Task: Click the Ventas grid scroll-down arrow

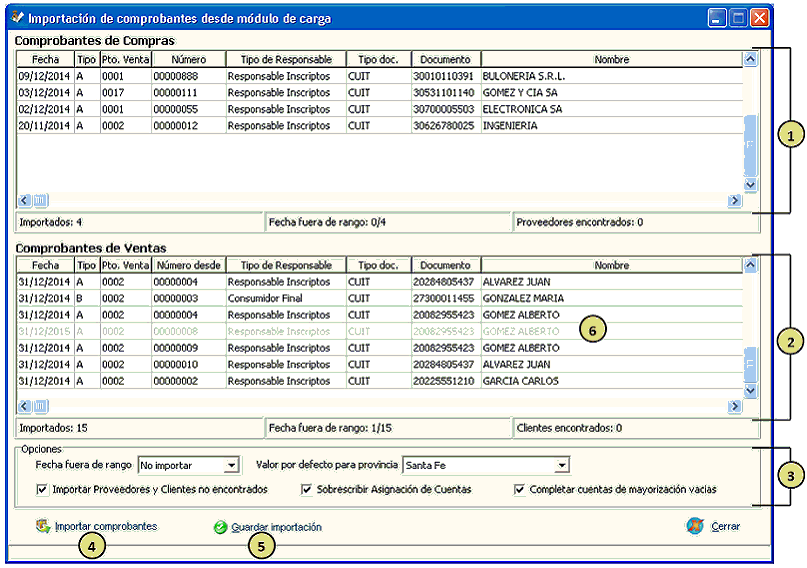Action: coord(750,388)
